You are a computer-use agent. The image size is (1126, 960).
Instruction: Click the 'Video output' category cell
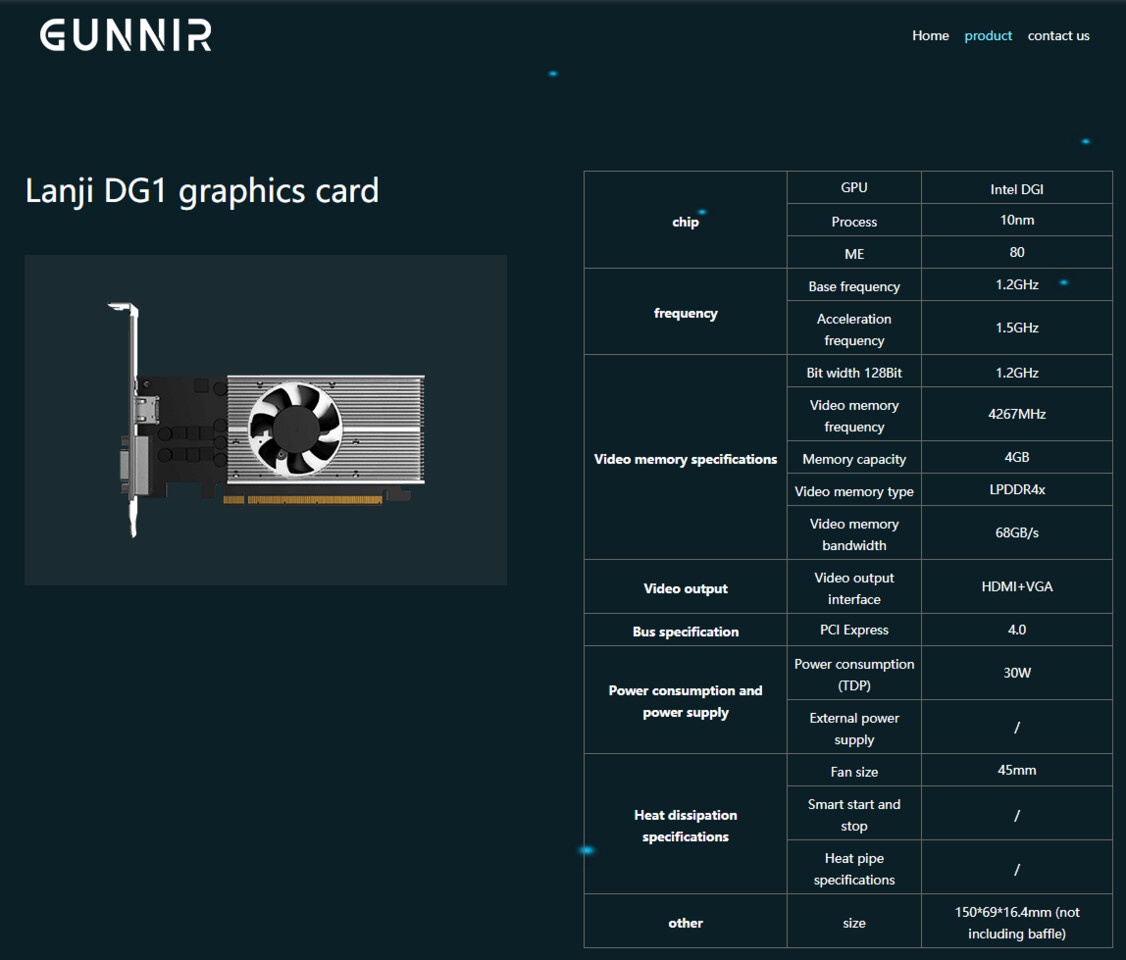[x=686, y=587]
